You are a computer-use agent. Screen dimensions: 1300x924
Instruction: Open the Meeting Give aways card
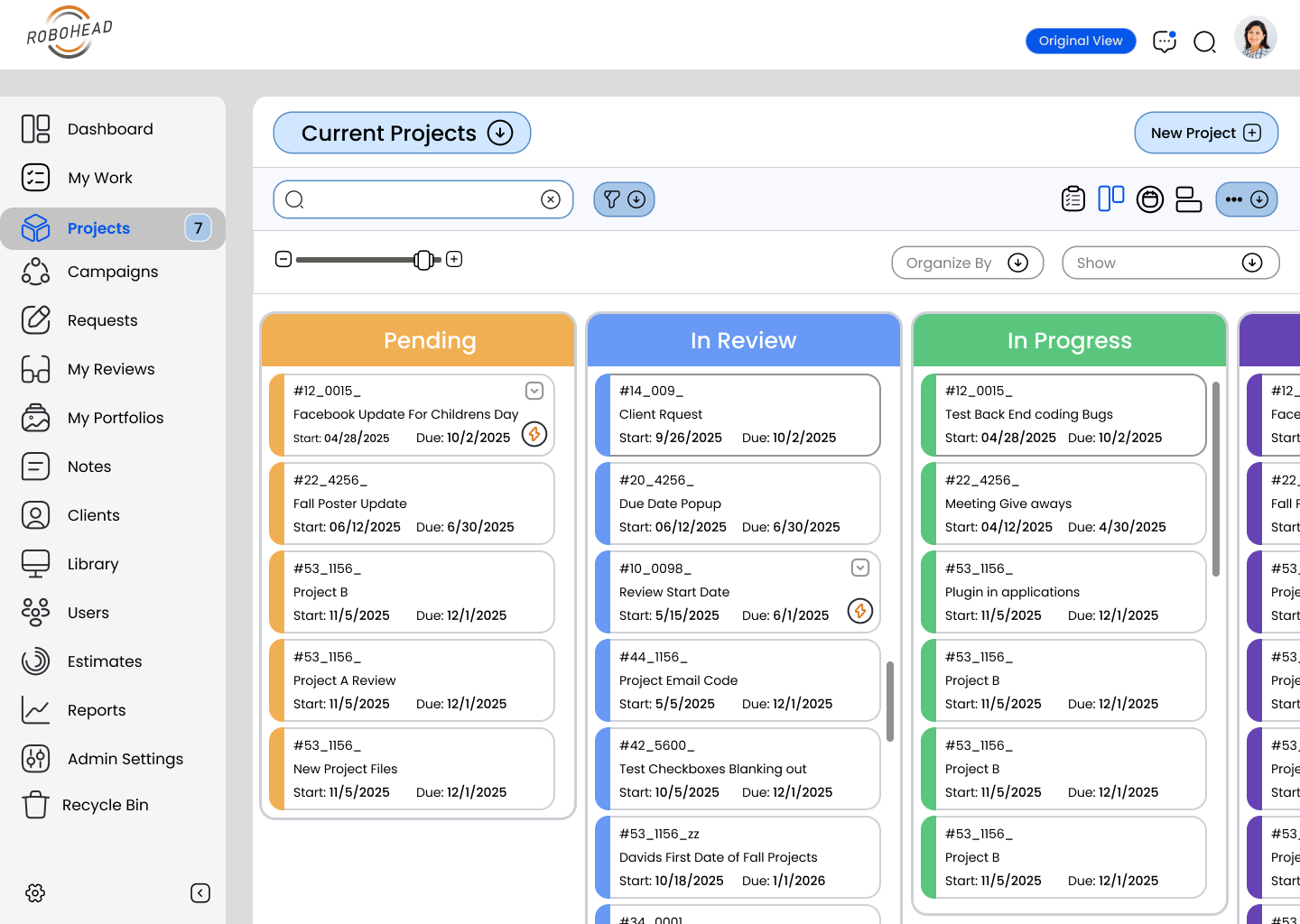click(x=1063, y=504)
